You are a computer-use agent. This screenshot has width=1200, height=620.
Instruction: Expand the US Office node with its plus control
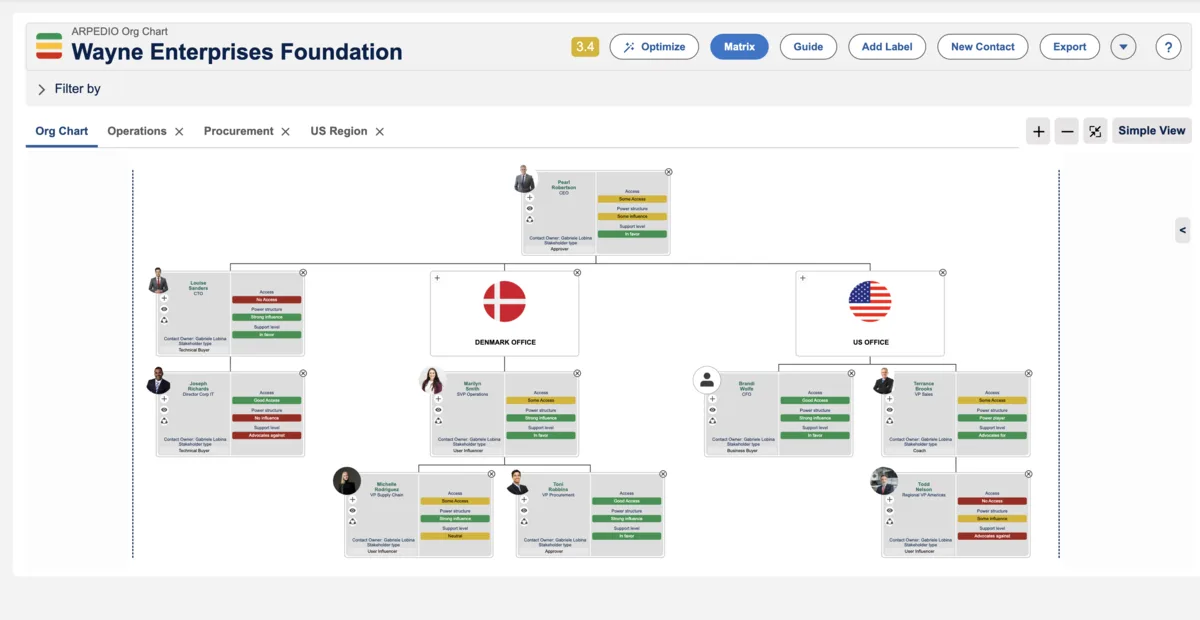pos(802,278)
